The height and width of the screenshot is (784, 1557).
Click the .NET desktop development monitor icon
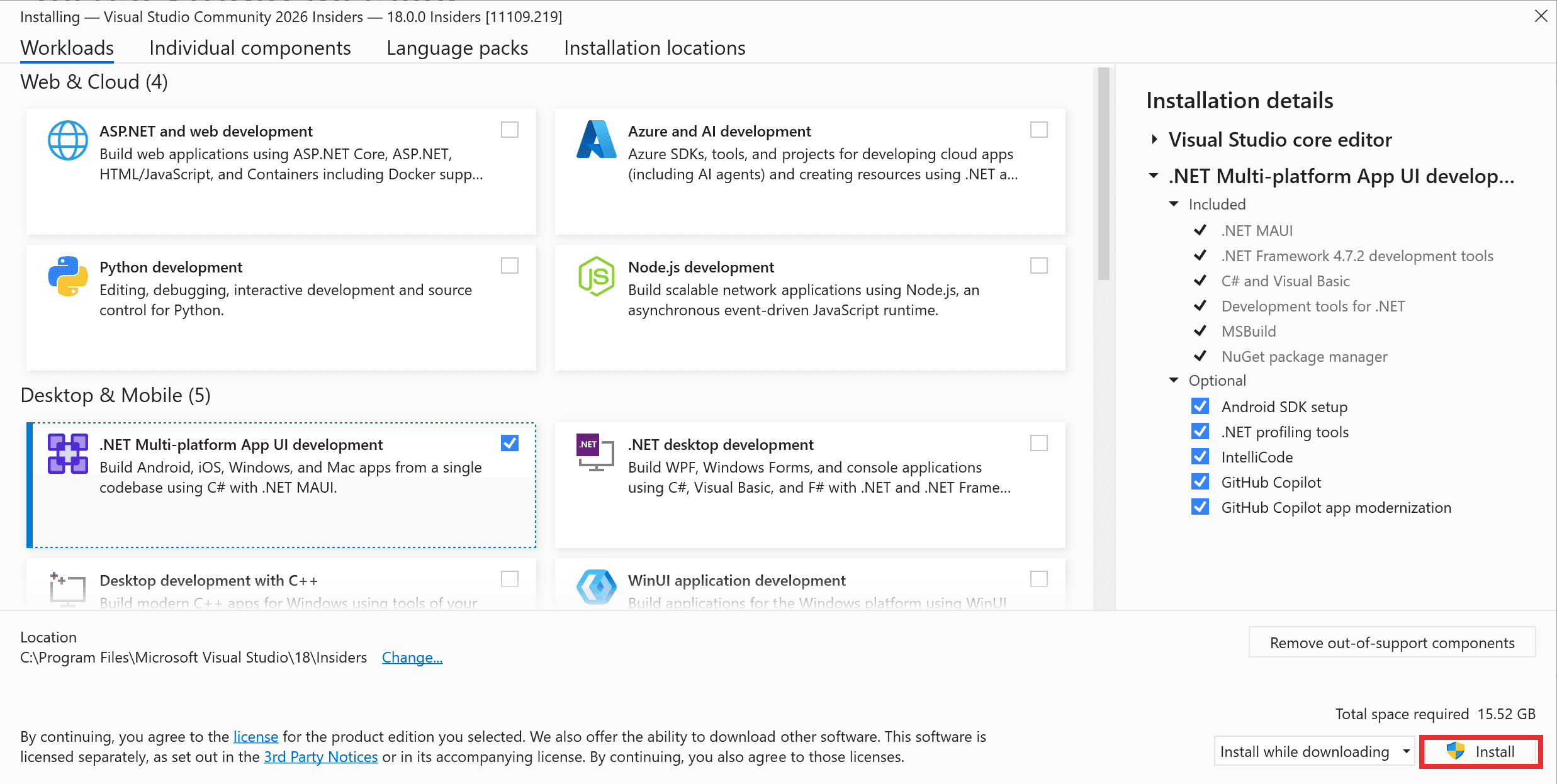click(x=595, y=452)
